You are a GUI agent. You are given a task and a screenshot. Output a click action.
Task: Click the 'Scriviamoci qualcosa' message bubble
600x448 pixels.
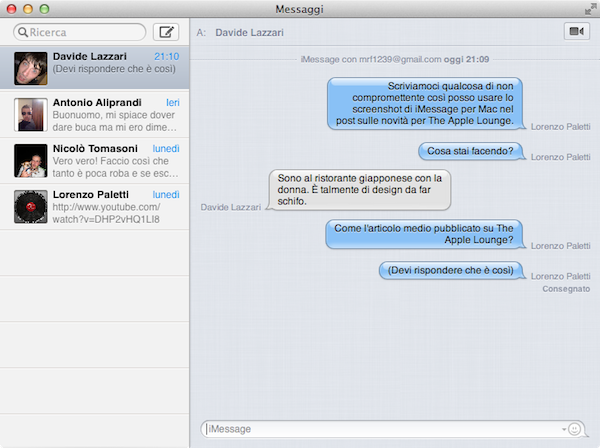click(x=426, y=103)
